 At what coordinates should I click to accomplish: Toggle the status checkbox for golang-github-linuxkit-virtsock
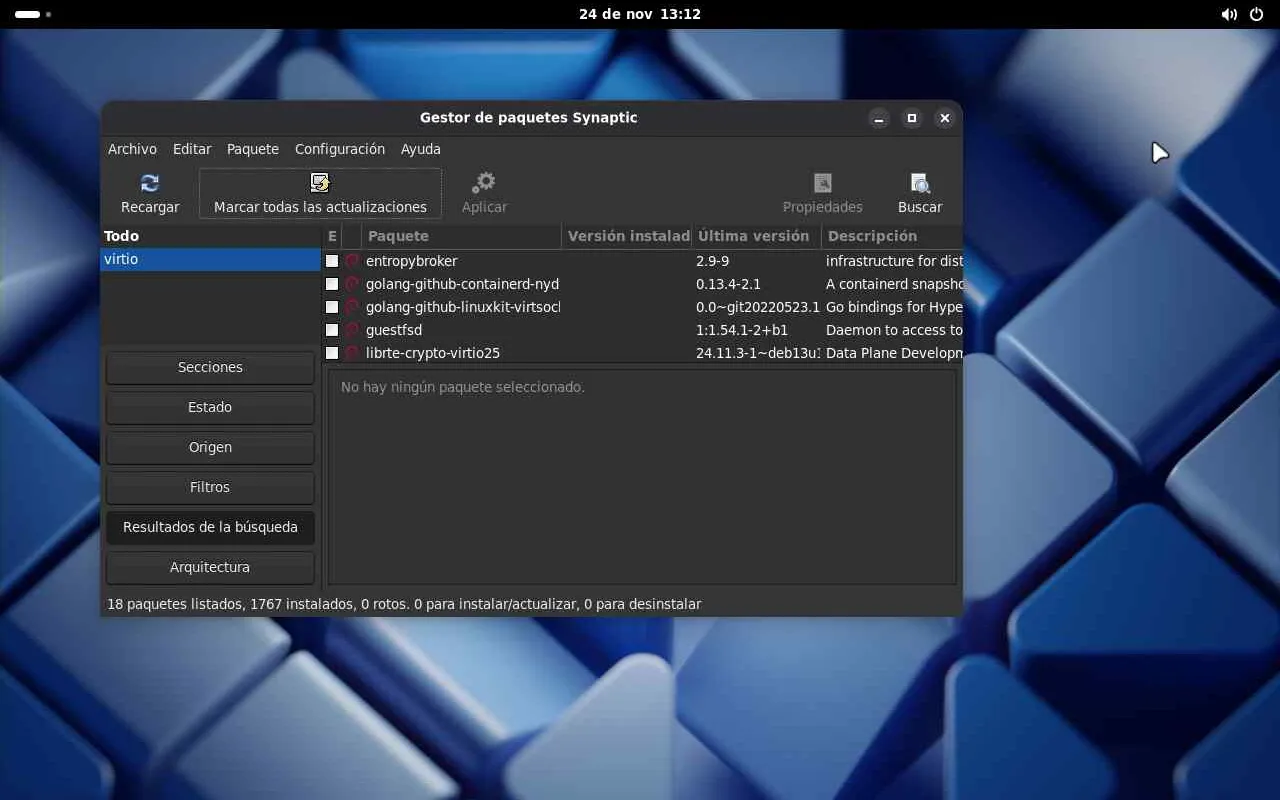pyautogui.click(x=332, y=307)
